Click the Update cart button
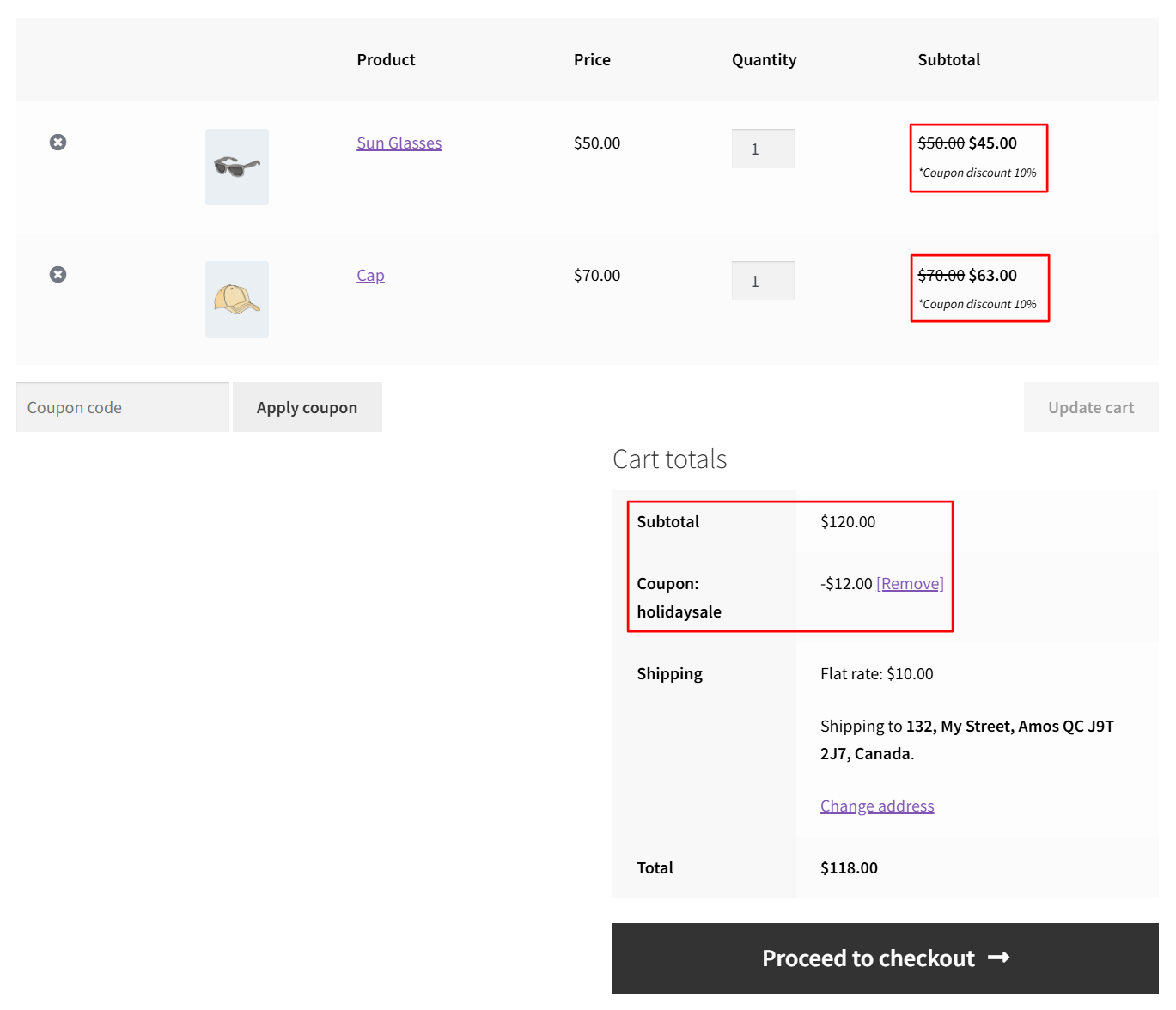The width and height of the screenshot is (1176, 1010). pos(1090,407)
